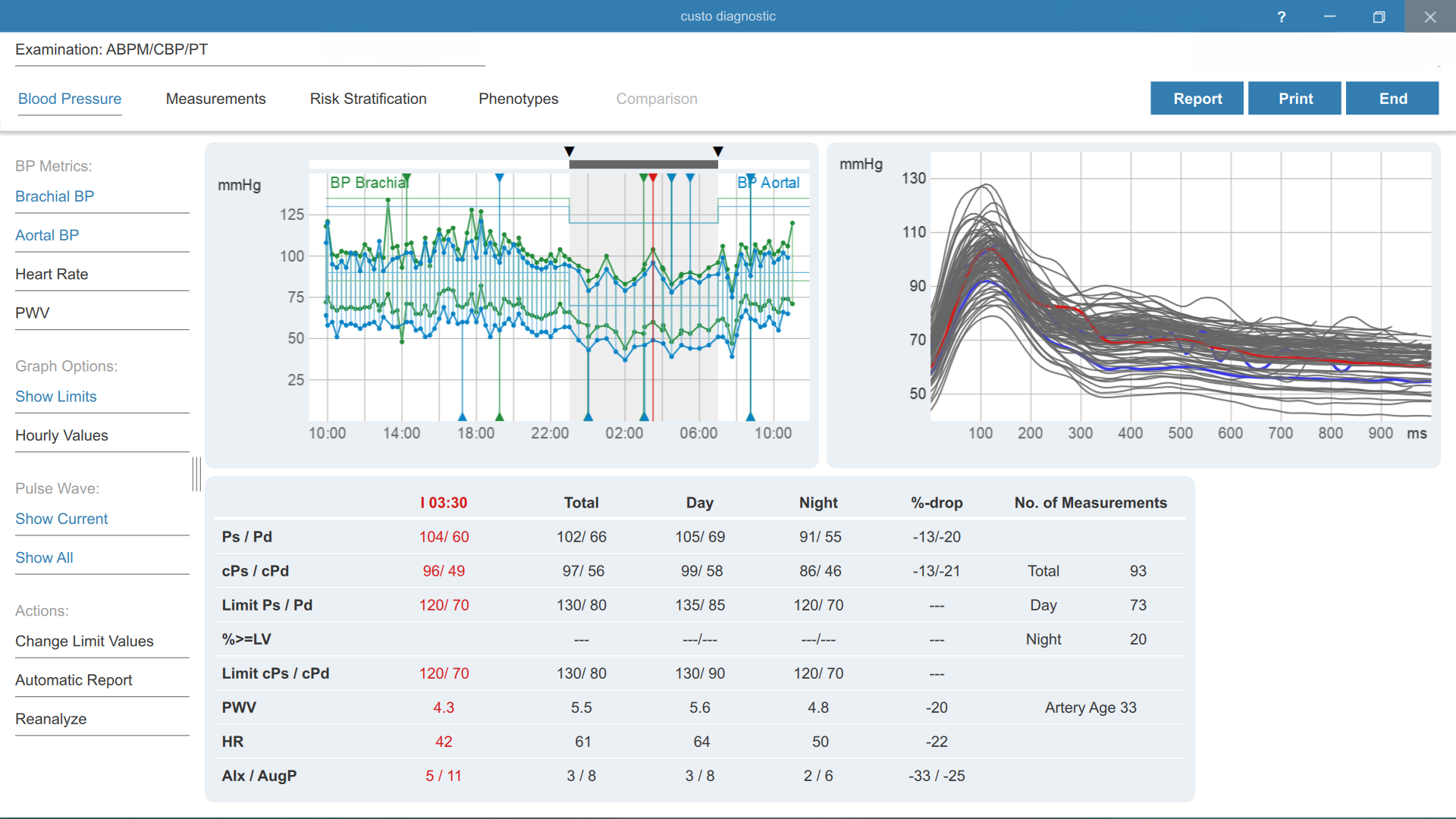Open the Phenotypes tab
Viewport: 1456px width, 819px height.
519,99
